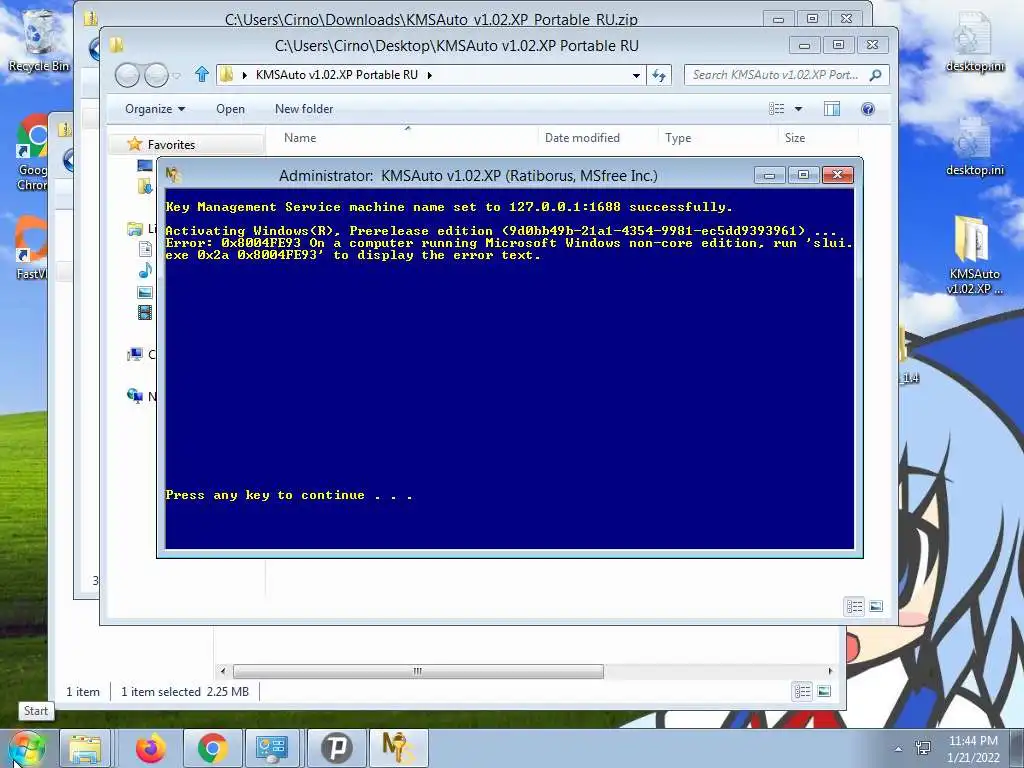Click the refresh button beside the address bar
Screen dimensions: 1024x768
click(659, 75)
